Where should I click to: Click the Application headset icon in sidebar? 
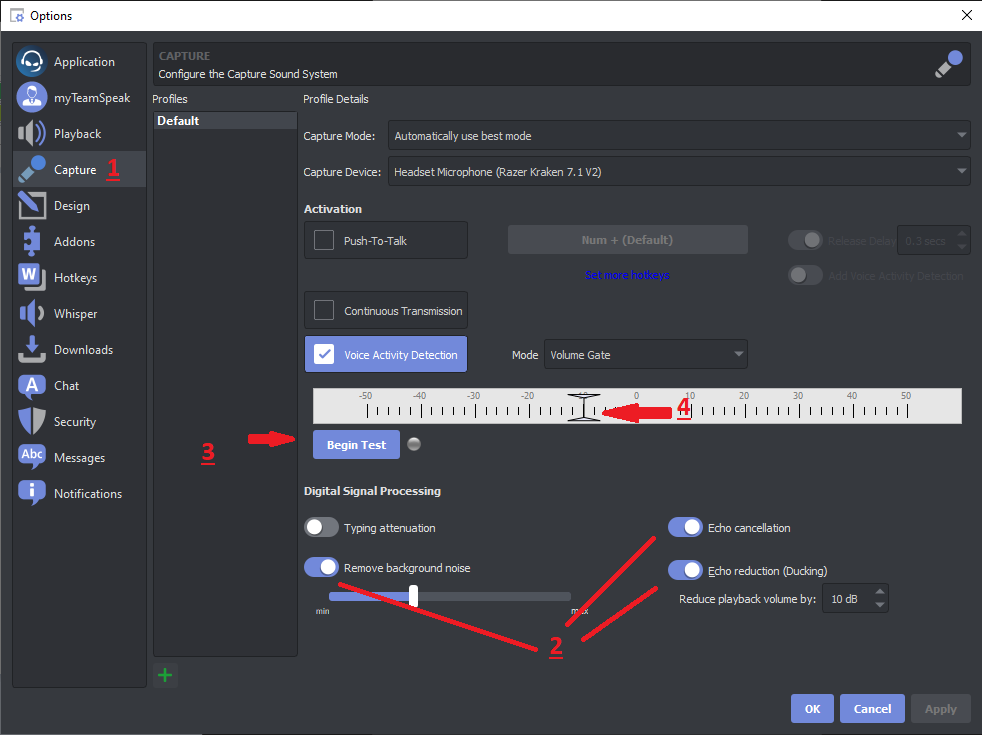(32, 62)
